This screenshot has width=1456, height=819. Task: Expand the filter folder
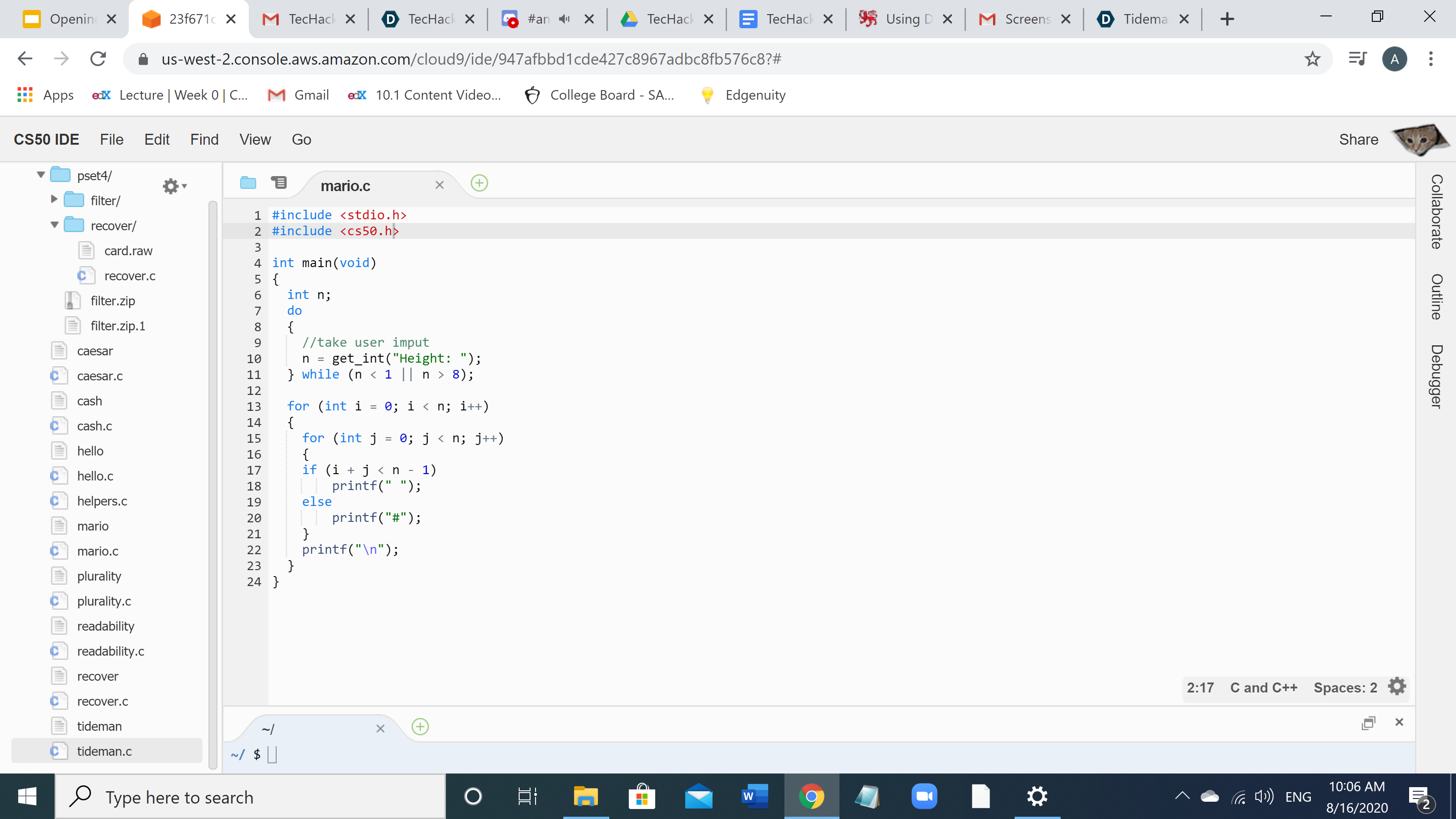[54, 200]
